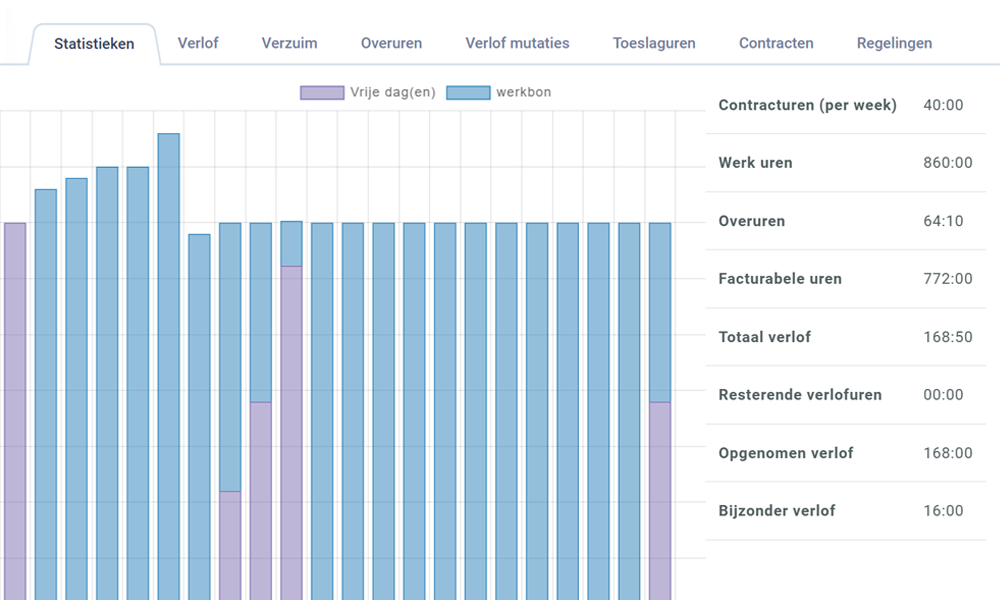Open the Toeslaguren tab
The image size is (1000, 600).
coord(654,43)
